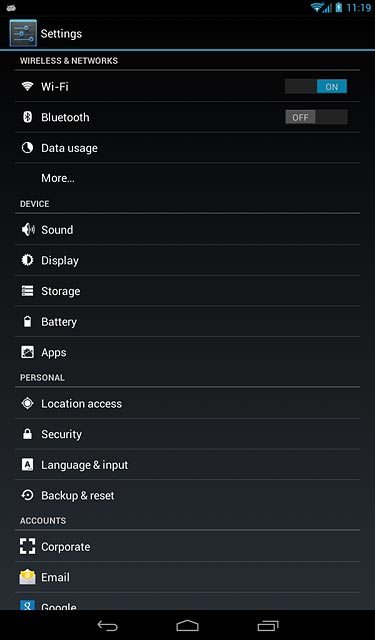
Task: Turn on the Bluetooth switch
Action: click(316, 117)
